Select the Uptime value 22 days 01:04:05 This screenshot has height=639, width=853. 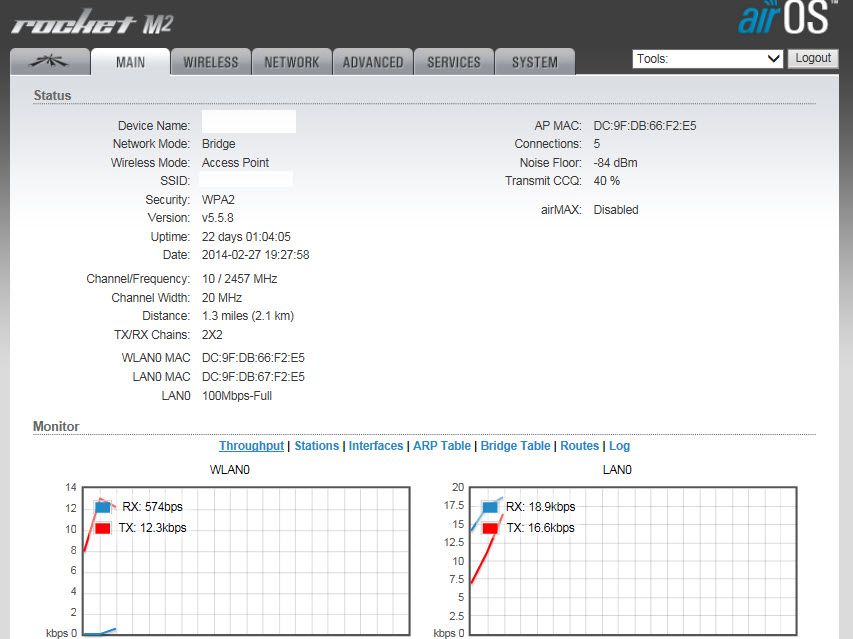click(246, 237)
